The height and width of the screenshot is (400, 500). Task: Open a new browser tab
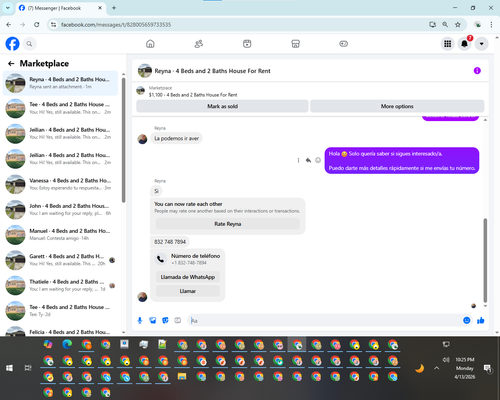(114, 8)
